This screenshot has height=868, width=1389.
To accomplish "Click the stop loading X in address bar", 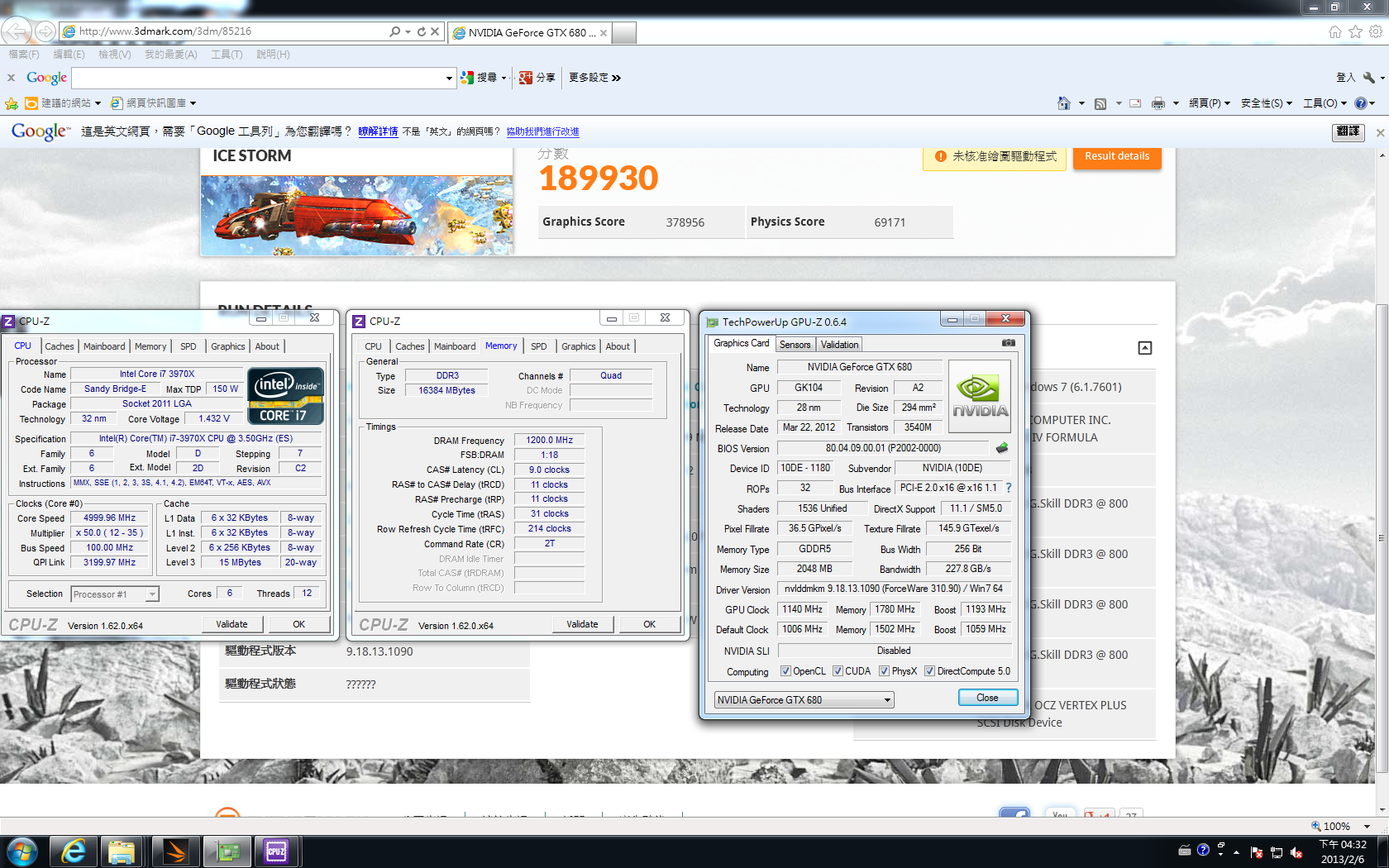I will pyautogui.click(x=435, y=31).
